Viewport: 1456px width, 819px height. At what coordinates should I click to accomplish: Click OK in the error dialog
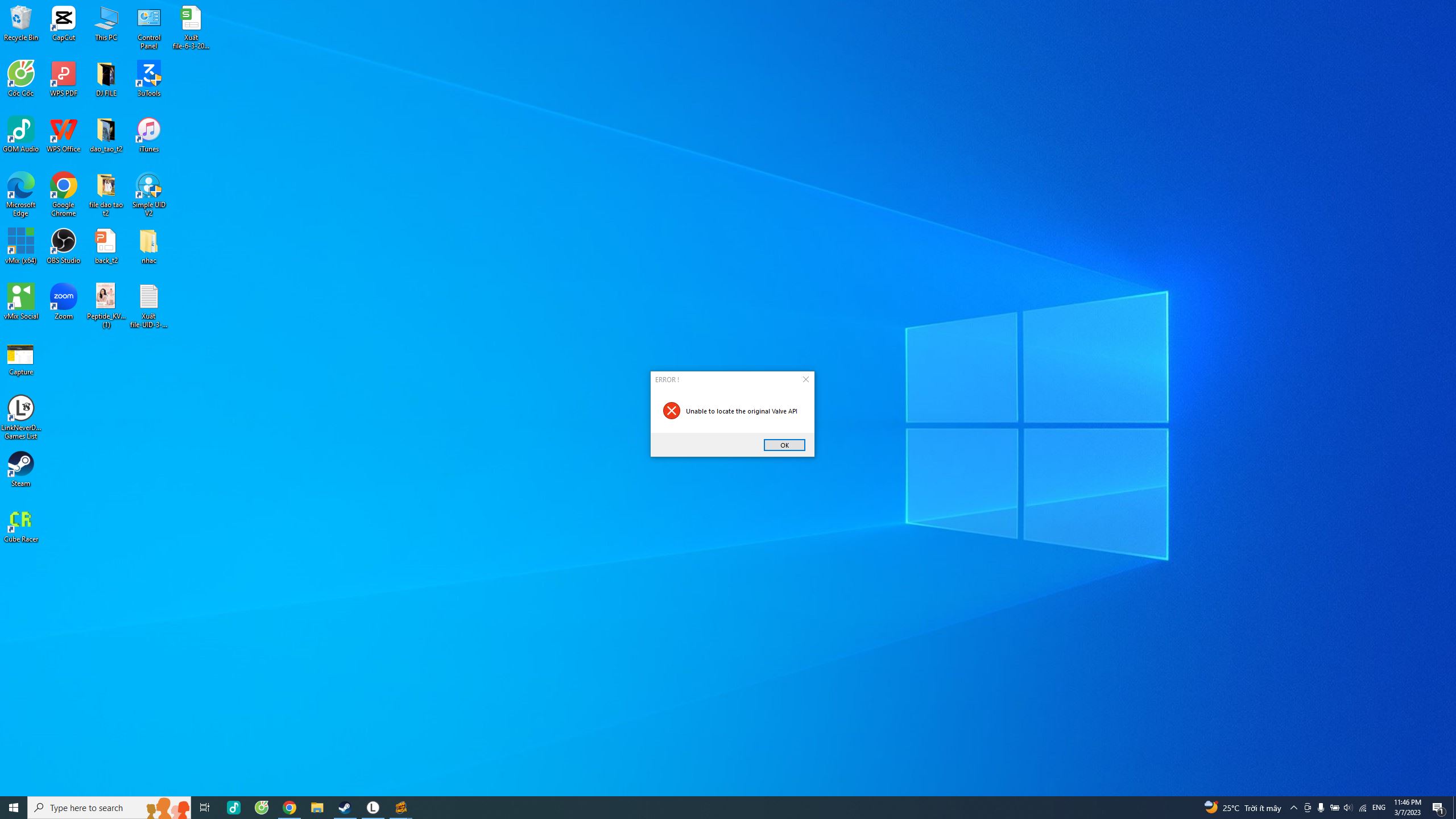pos(784,445)
